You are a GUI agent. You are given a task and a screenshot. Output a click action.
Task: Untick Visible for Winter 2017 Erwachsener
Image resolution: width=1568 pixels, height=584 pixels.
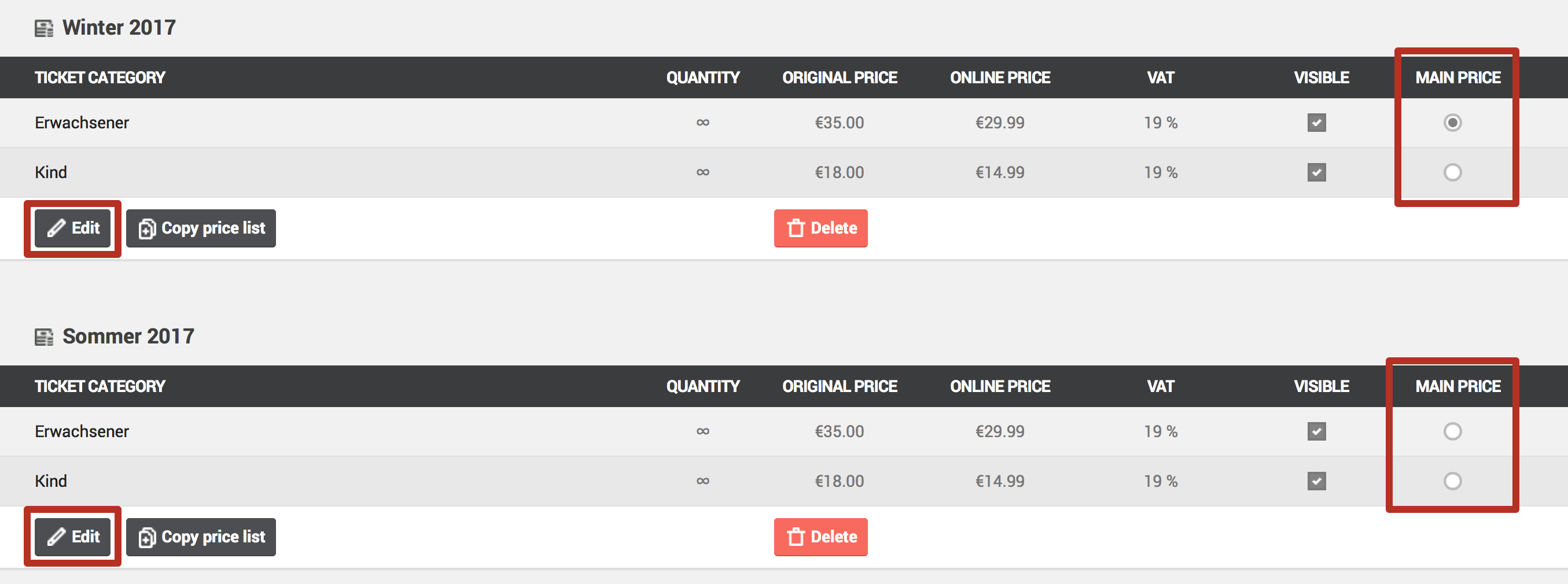pos(1316,123)
